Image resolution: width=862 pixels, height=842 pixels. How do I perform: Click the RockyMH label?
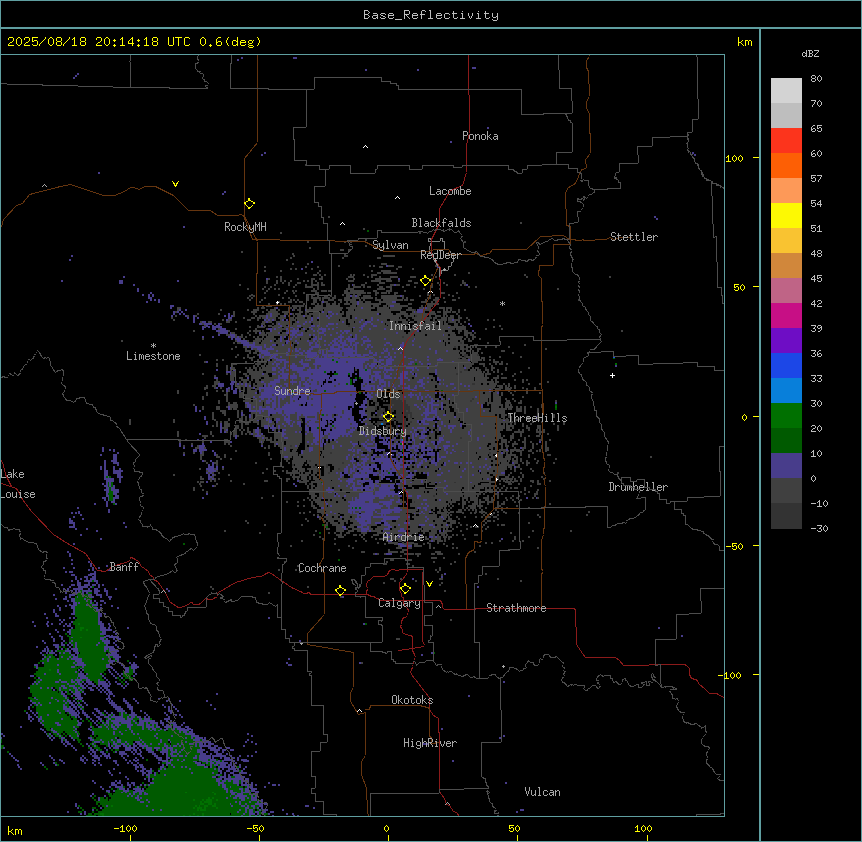[245, 227]
